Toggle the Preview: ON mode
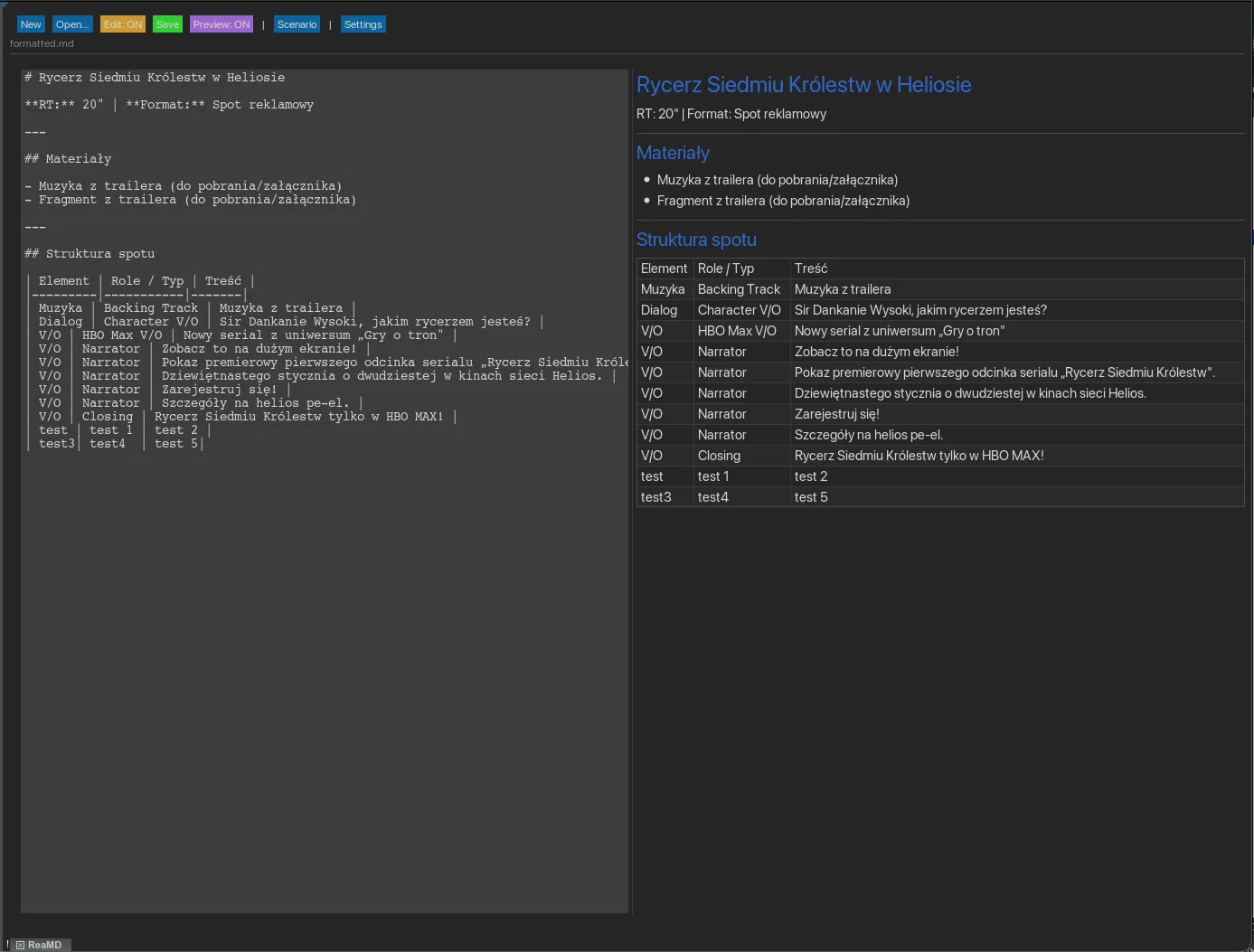 click(x=222, y=24)
